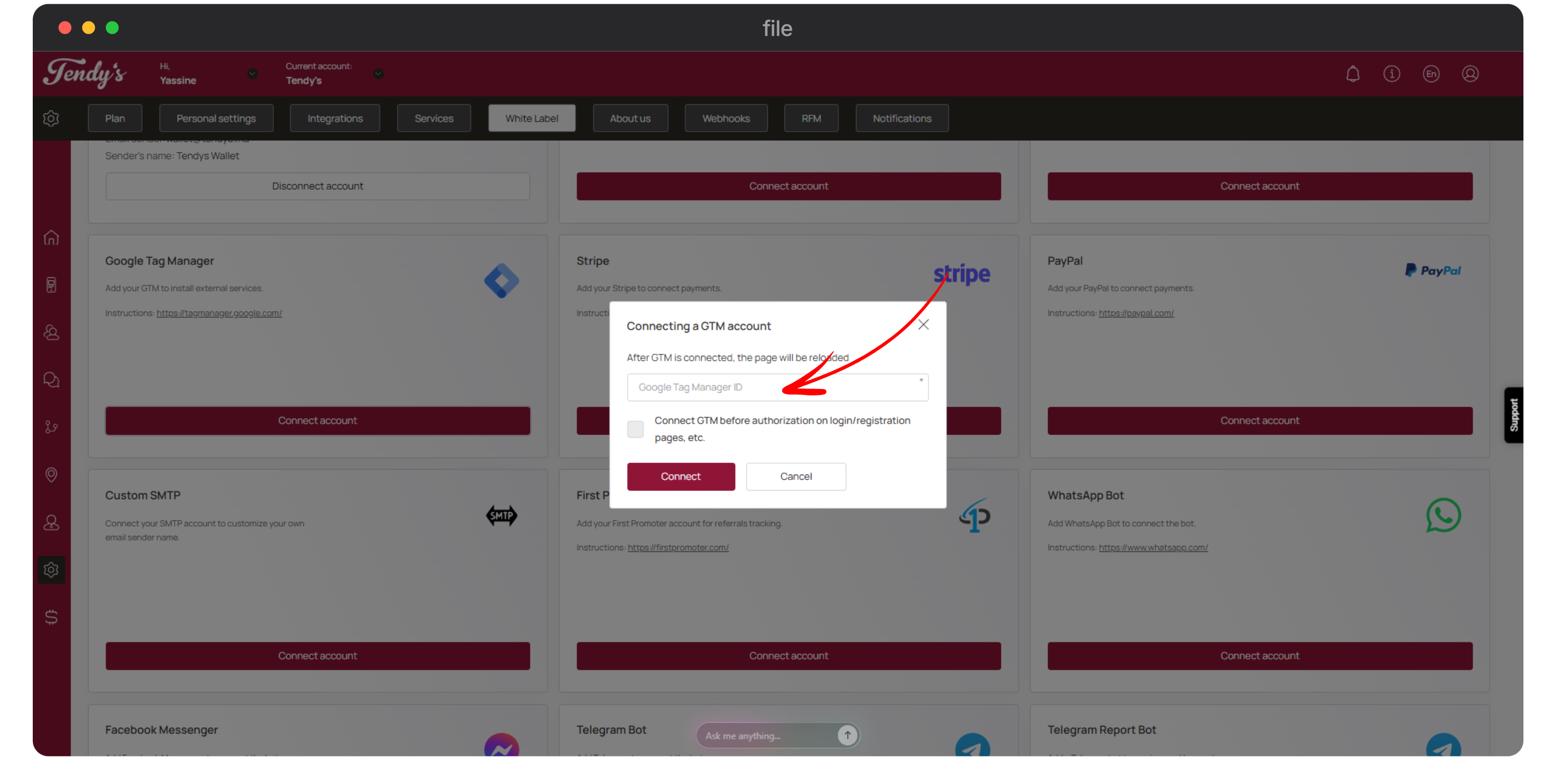Viewport: 1568px width, 763px height.
Task: Open the firstpromoter.com instructions link
Action: tap(678, 548)
